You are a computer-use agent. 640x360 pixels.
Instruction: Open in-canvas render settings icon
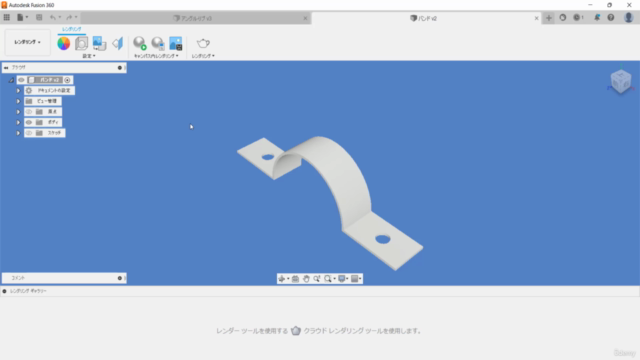tap(158, 43)
